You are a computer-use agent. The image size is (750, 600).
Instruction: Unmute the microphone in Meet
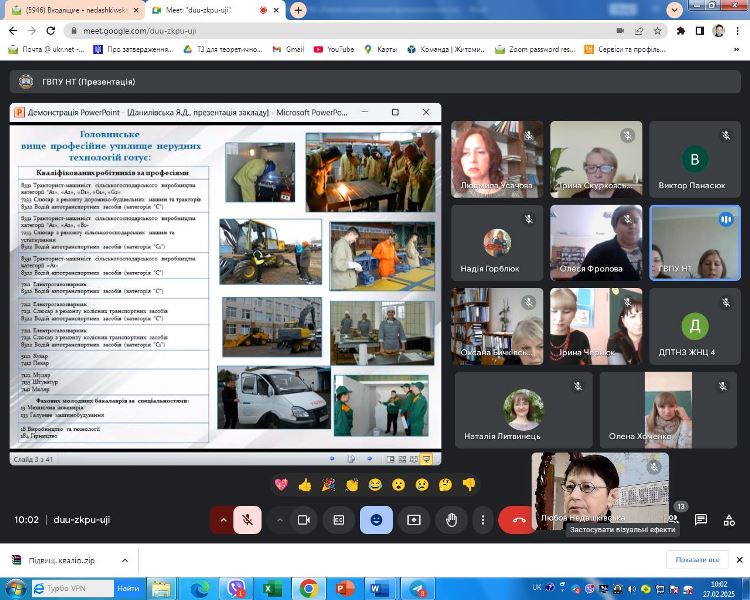click(247, 520)
